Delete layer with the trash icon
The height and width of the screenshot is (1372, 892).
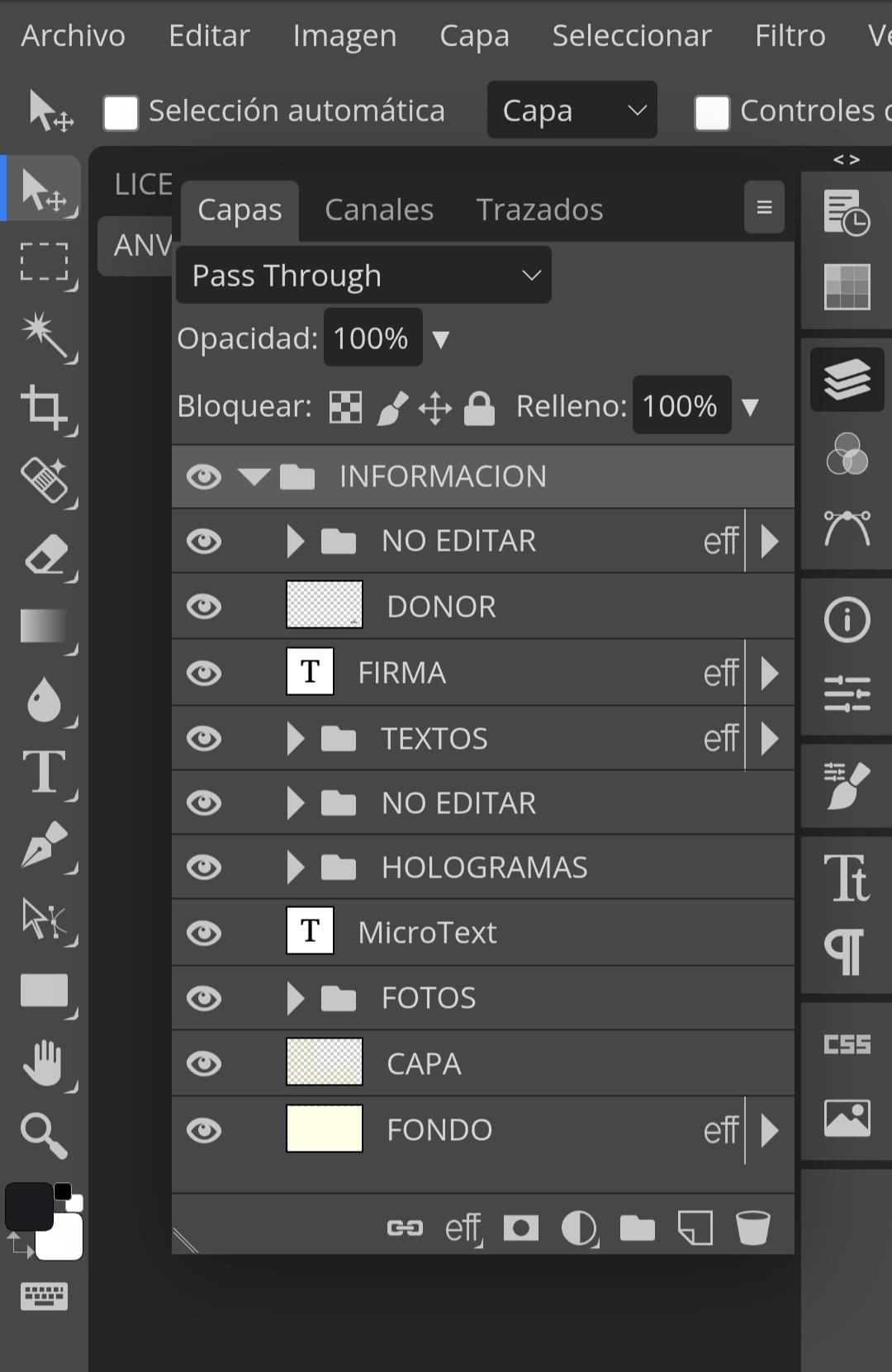753,1228
